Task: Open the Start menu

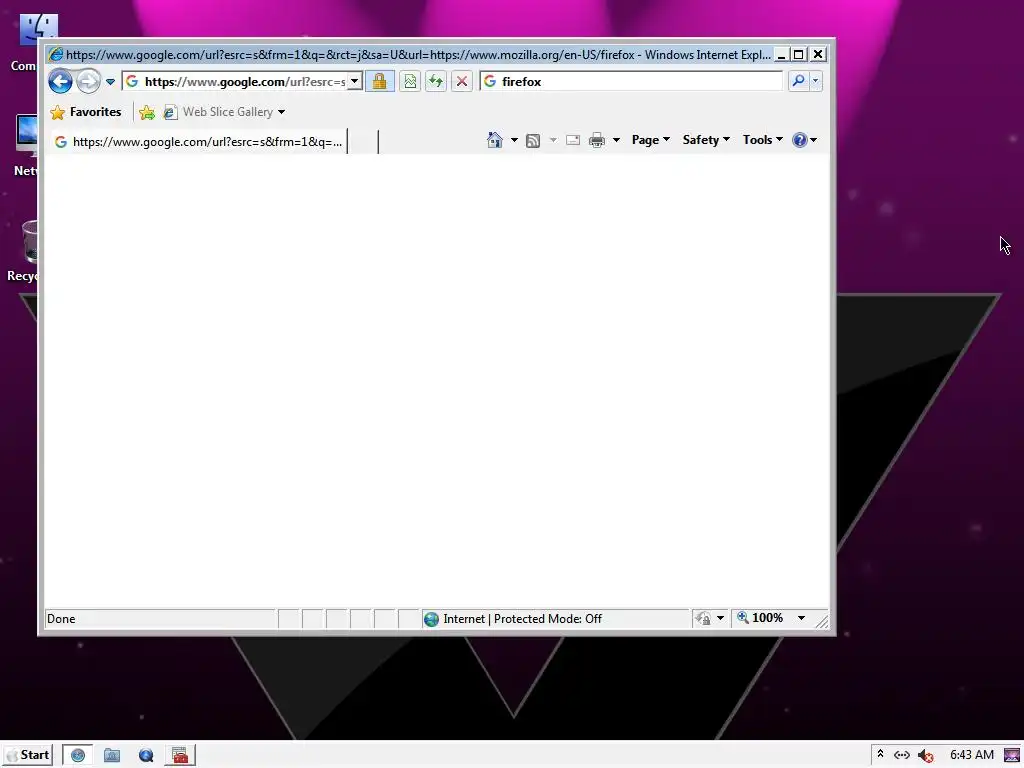Action: pyautogui.click(x=27, y=755)
